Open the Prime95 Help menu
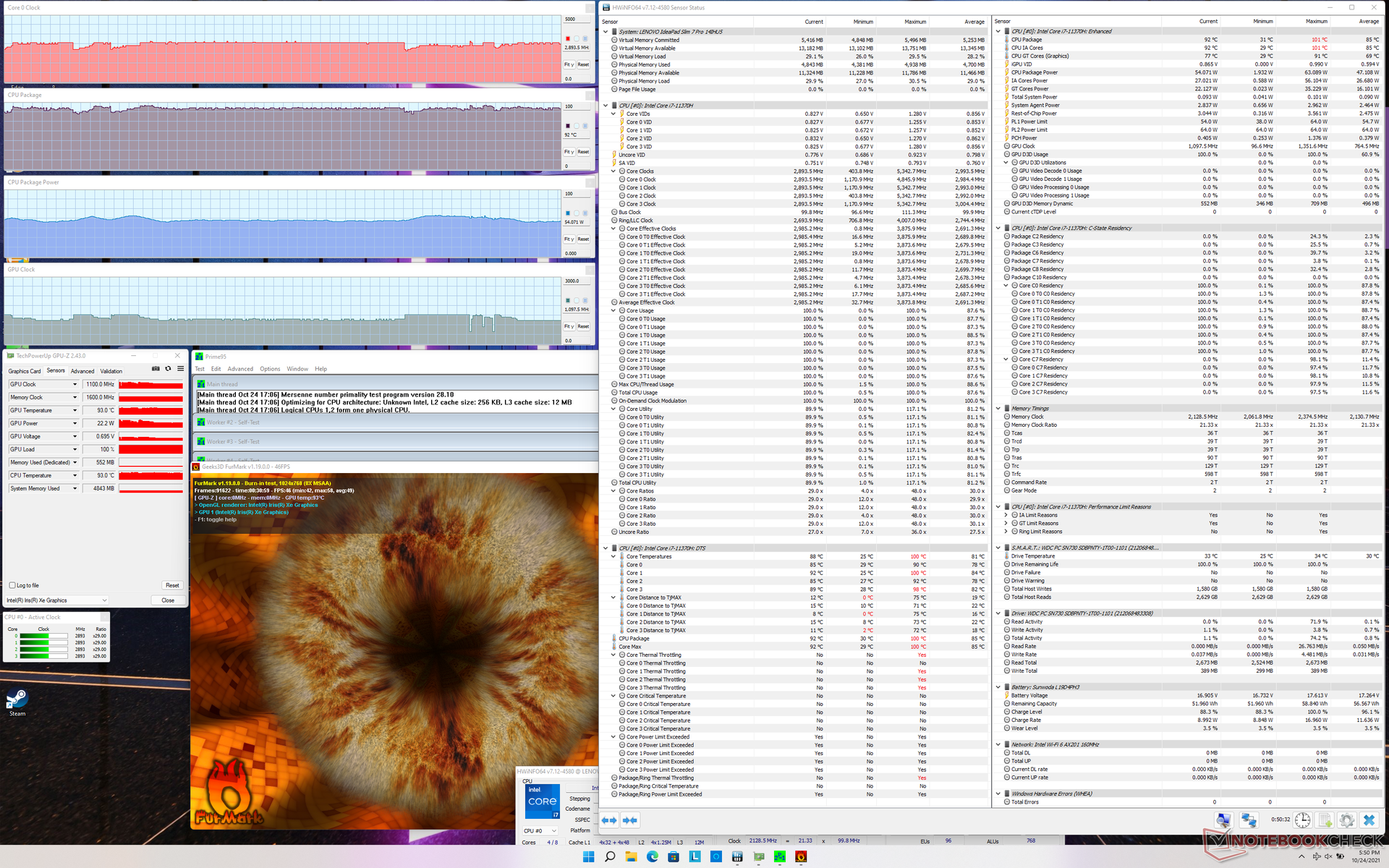Screen dimensions: 1389x868 [x=320, y=369]
